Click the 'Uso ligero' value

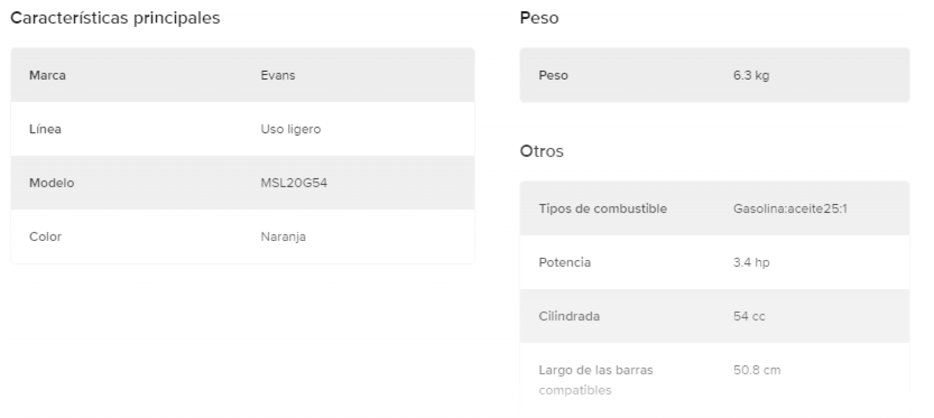pyautogui.click(x=290, y=130)
